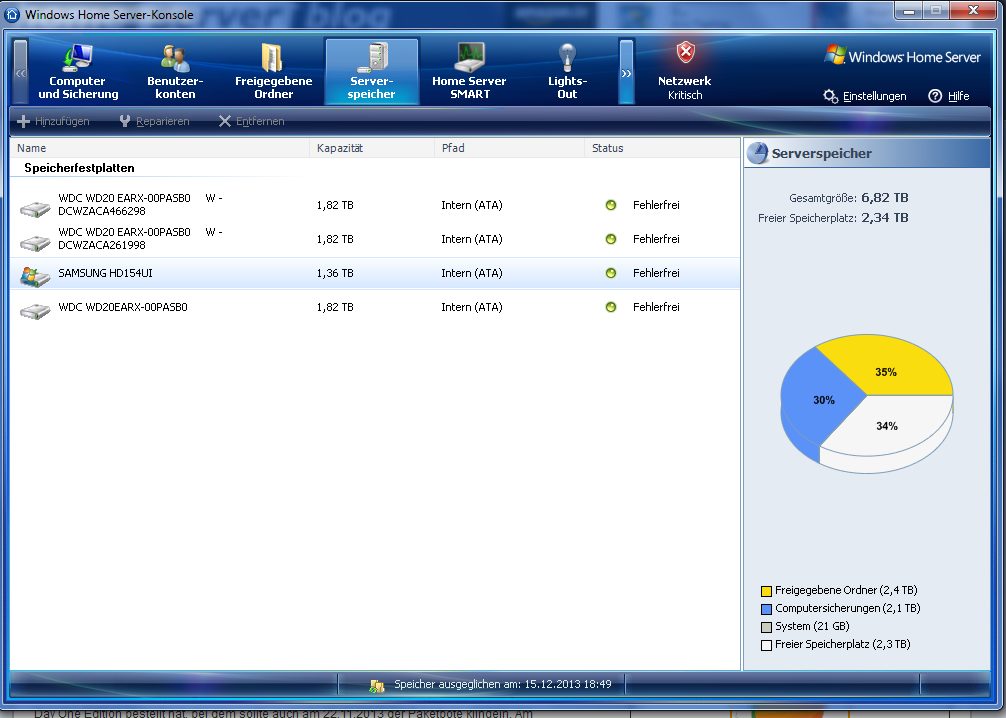Viewport: 1006px width, 718px height.
Task: Click the left tab scroll arrow
Action: [21, 72]
